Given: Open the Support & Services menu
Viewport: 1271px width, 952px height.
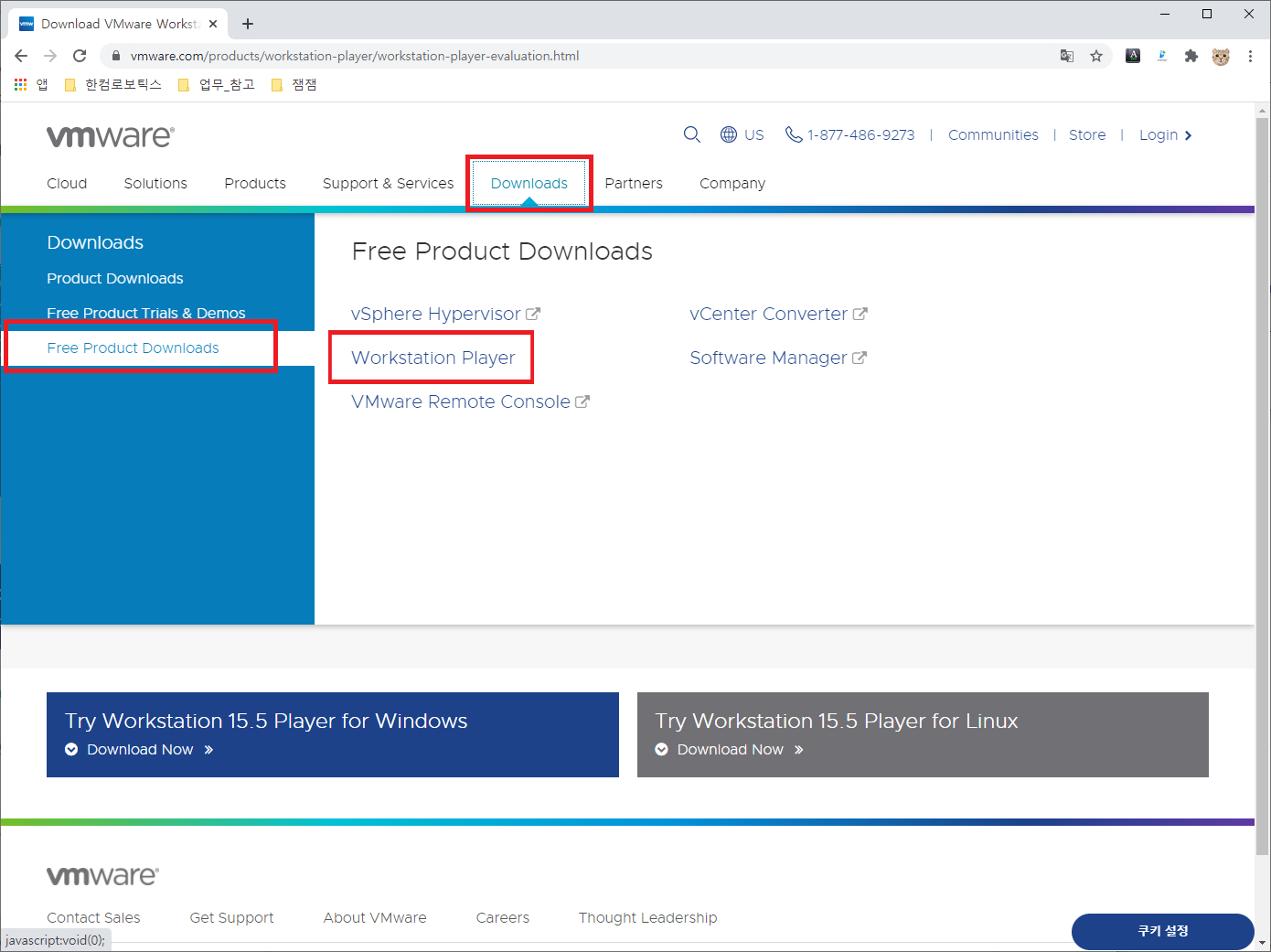Looking at the screenshot, I should coord(388,183).
